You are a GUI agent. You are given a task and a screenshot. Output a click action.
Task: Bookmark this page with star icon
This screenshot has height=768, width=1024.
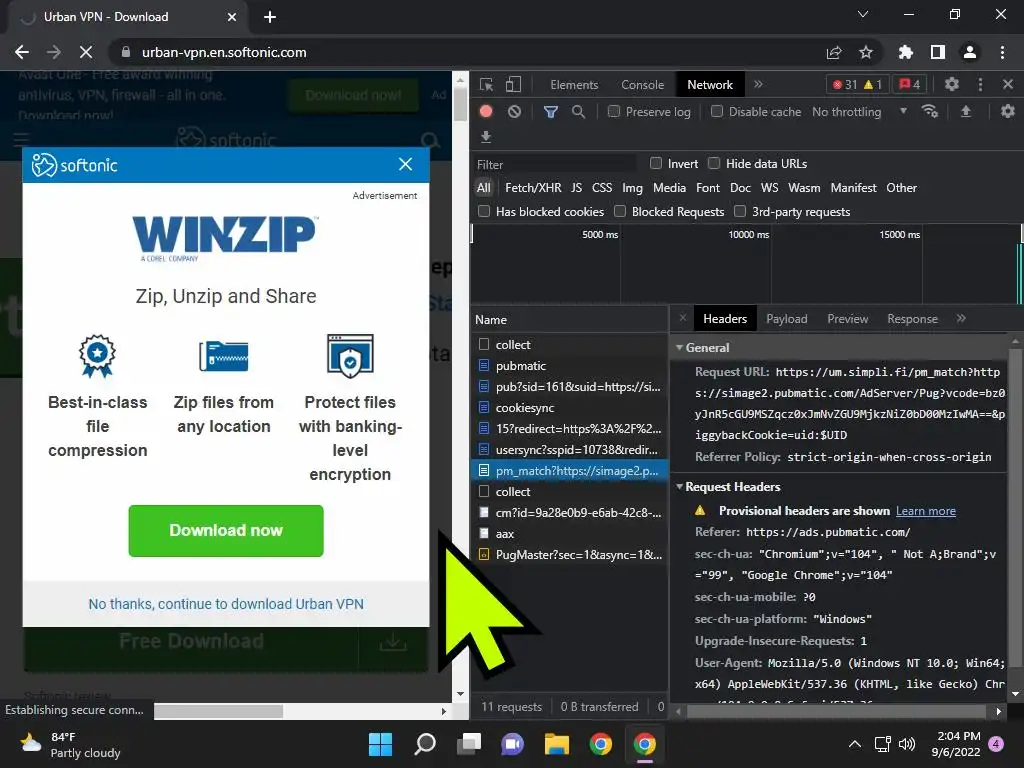tap(866, 52)
